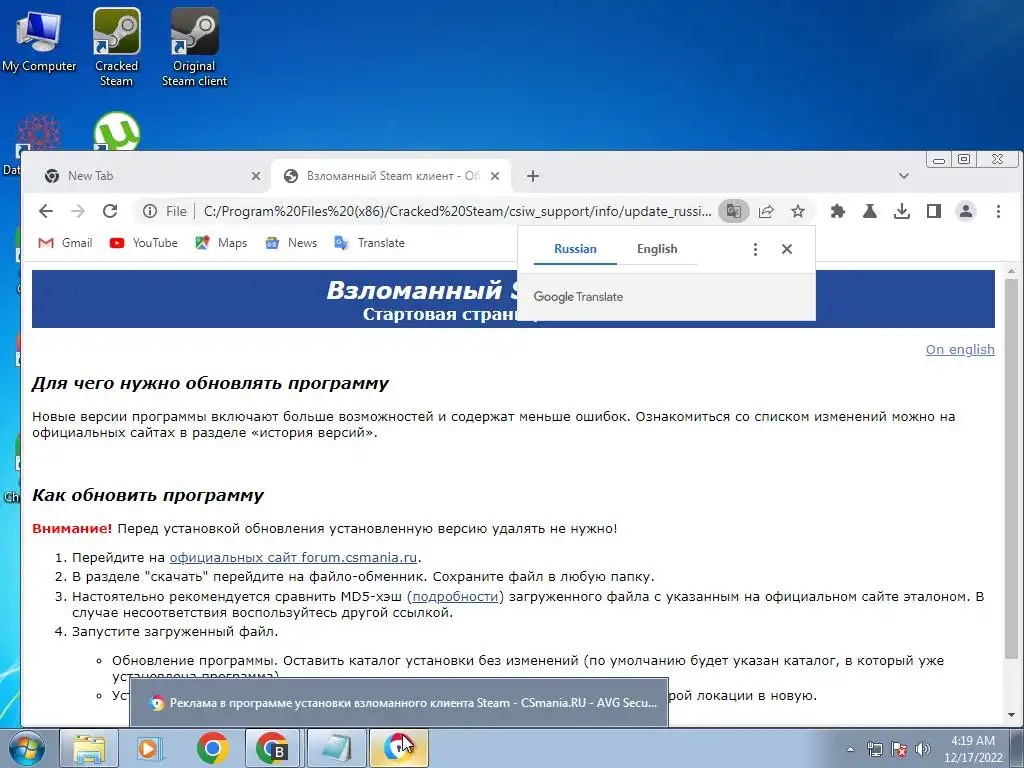Open the Chrome B-profile taskbar icon
Image resolution: width=1024 pixels, height=768 pixels.
(272, 748)
